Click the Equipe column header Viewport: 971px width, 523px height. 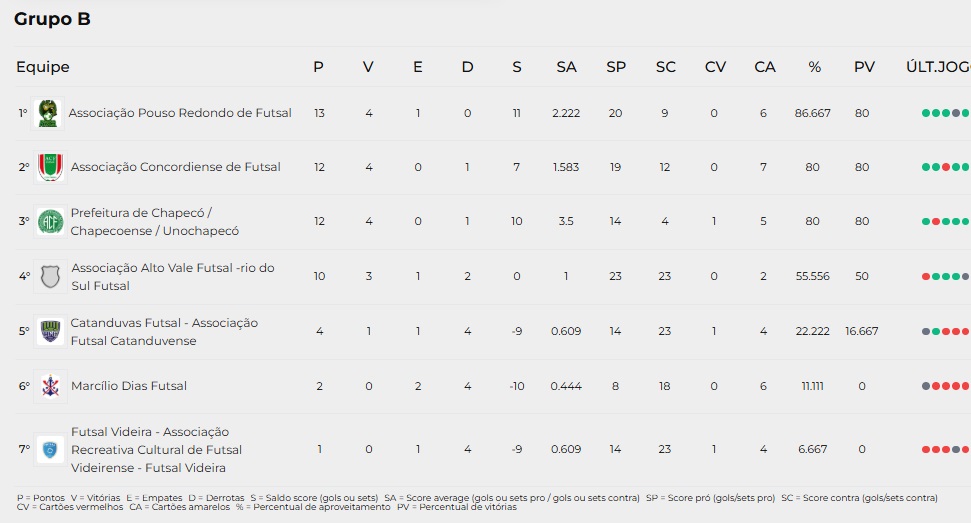pos(43,67)
